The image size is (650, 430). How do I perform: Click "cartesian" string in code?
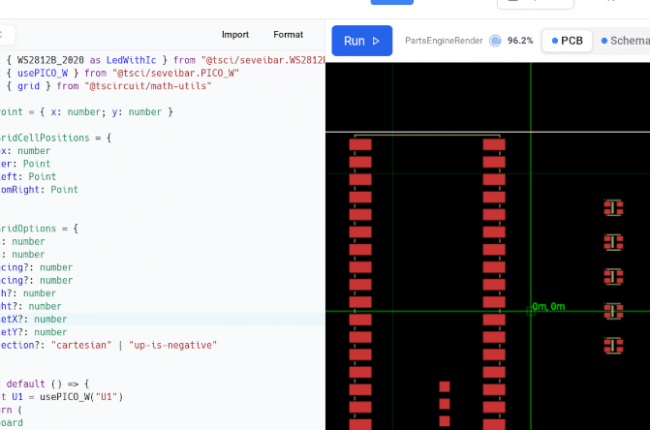coord(81,345)
